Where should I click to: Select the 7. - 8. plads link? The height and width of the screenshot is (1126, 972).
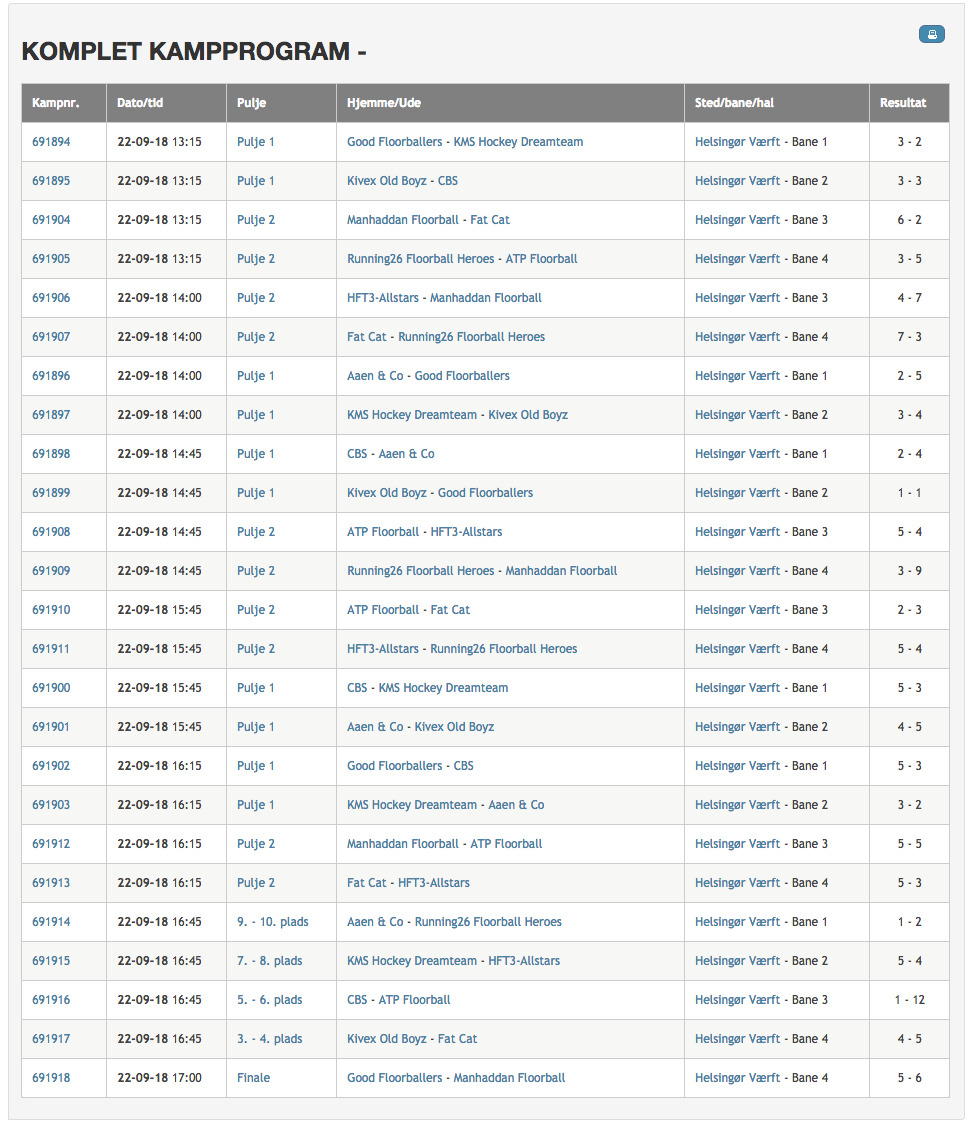point(270,961)
